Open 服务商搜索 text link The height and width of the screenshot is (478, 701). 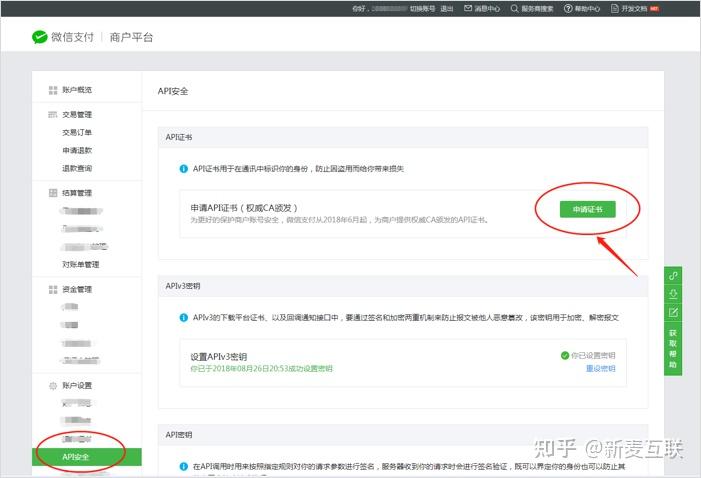point(537,8)
